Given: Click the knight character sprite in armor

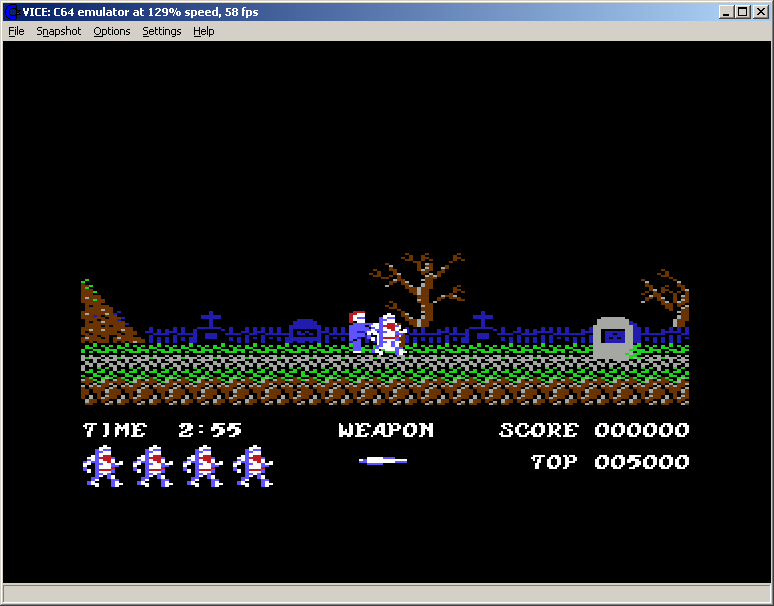Looking at the screenshot, I should [389, 334].
